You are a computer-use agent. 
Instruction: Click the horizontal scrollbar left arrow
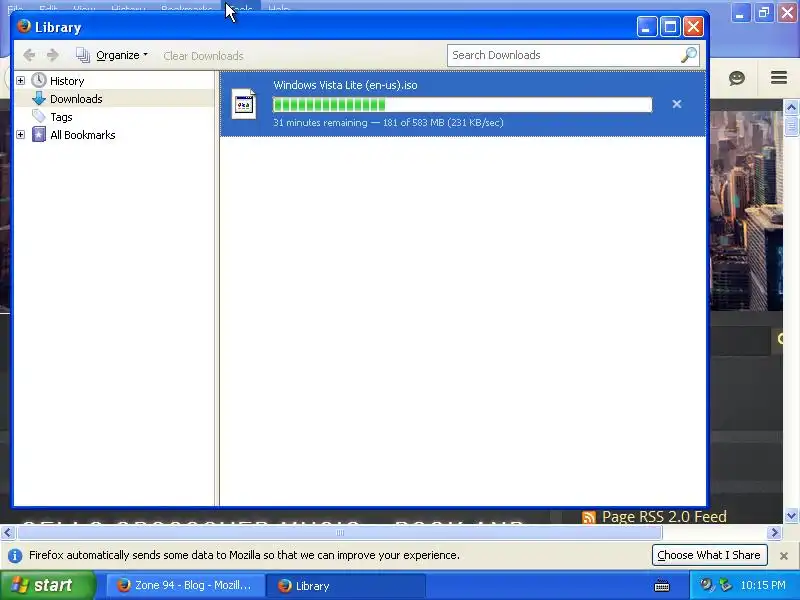[7, 533]
